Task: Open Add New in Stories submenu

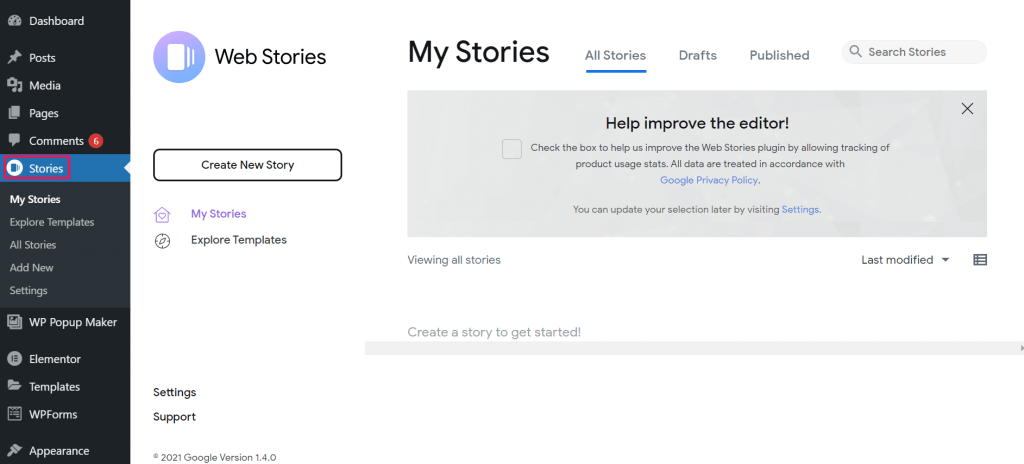Action: click(x=31, y=267)
